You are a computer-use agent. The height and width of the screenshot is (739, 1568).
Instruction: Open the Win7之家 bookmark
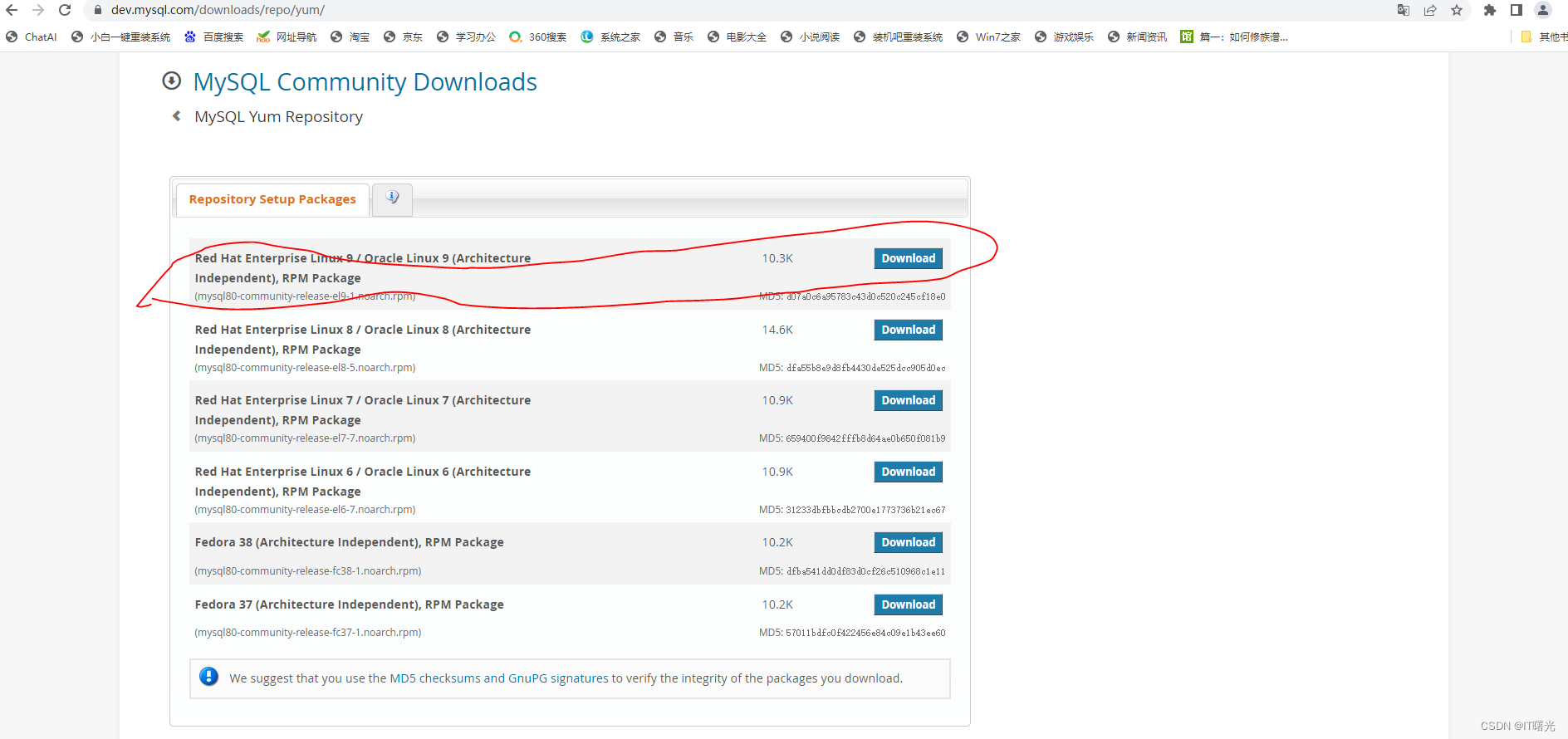point(989,37)
